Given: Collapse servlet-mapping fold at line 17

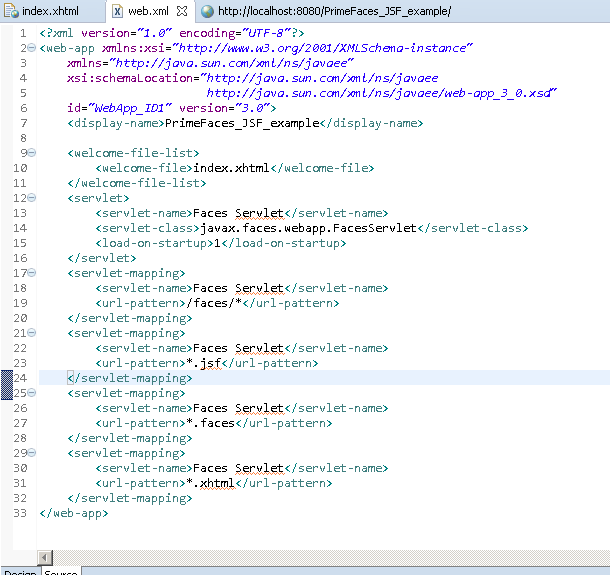Looking at the screenshot, I should 32,273.
